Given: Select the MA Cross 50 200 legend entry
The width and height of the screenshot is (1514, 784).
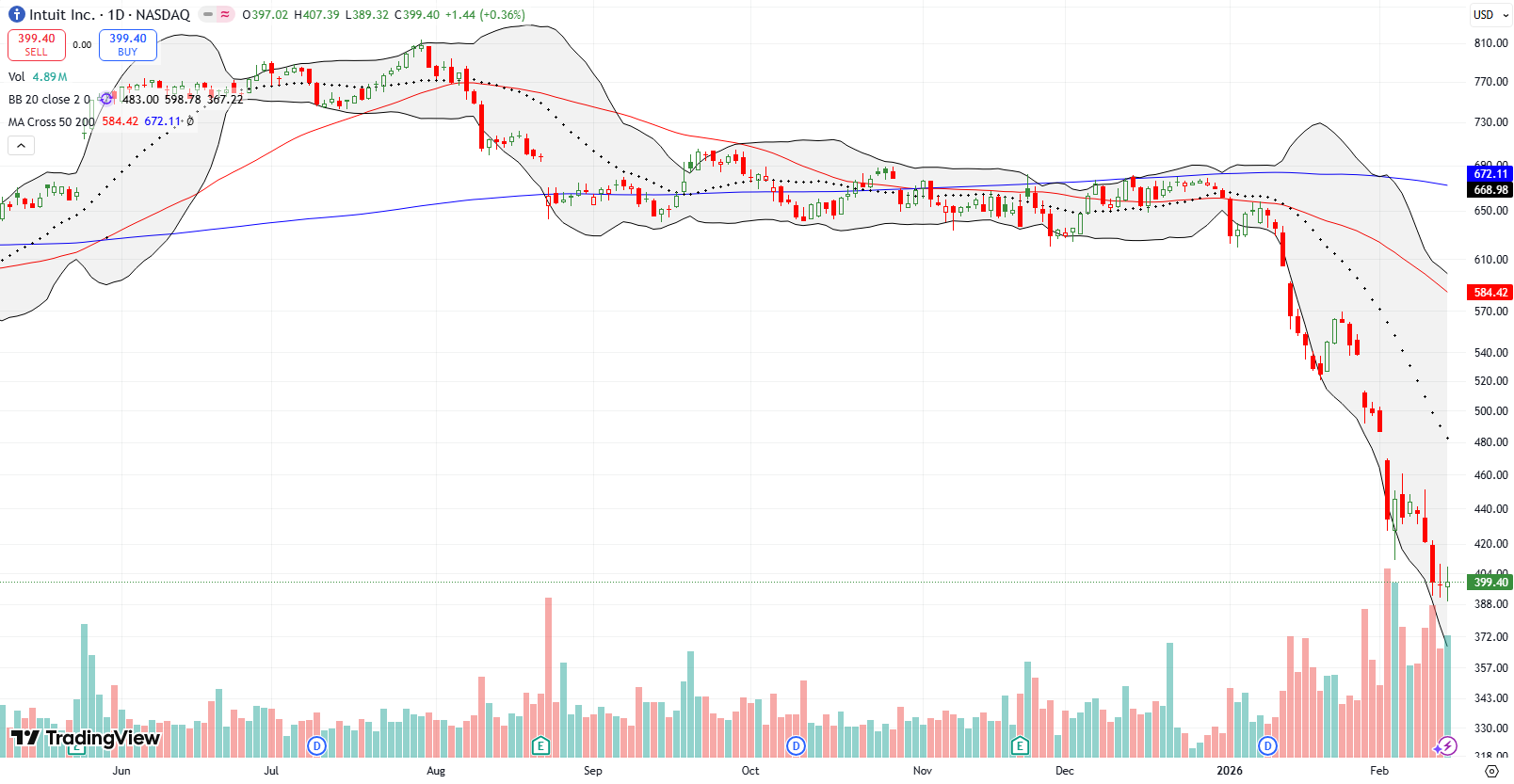Looking at the screenshot, I should click(52, 120).
